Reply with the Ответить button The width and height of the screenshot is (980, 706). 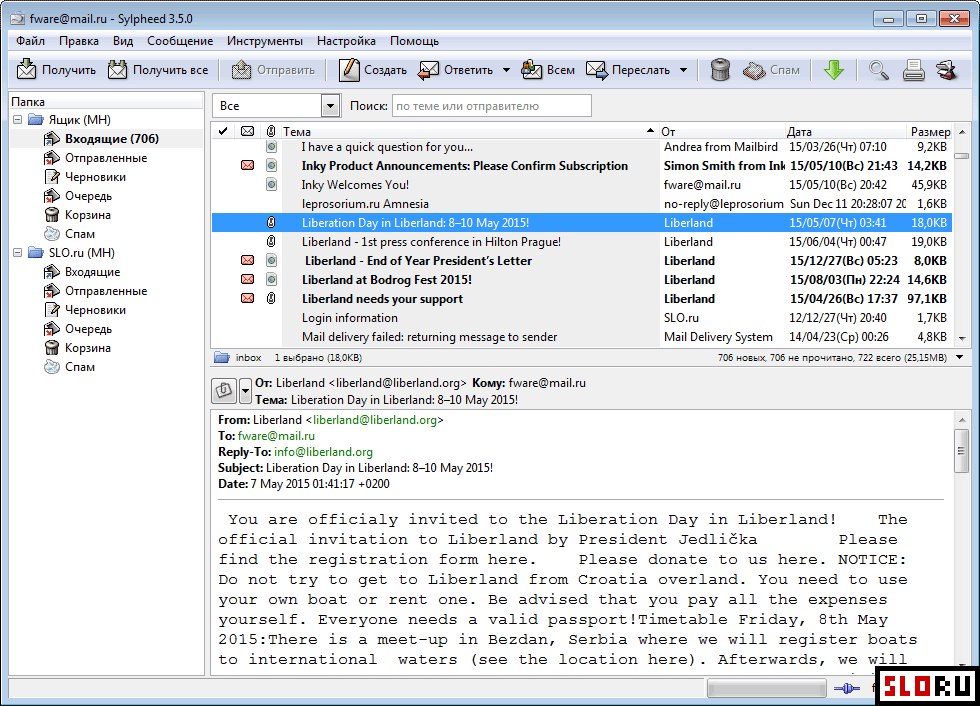tap(456, 70)
